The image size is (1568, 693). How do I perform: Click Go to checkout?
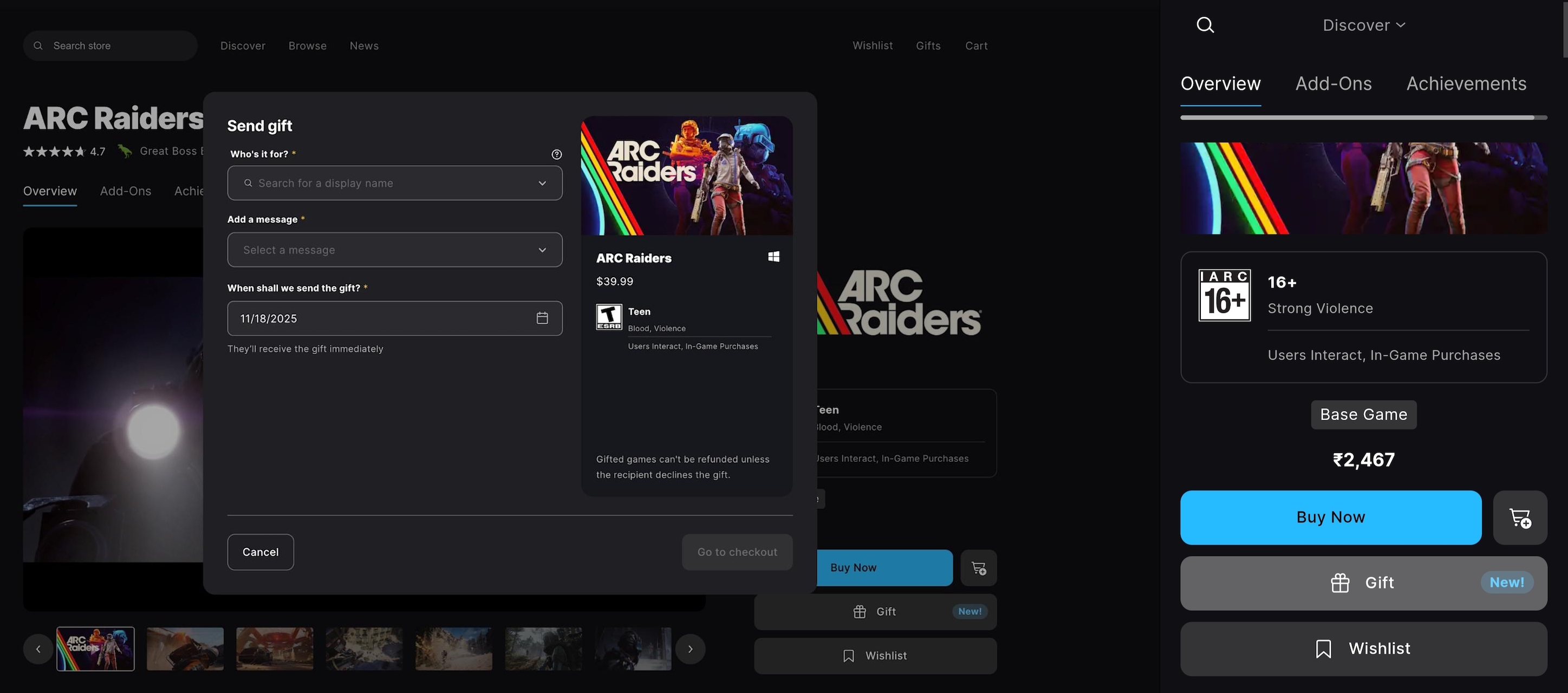coord(737,552)
